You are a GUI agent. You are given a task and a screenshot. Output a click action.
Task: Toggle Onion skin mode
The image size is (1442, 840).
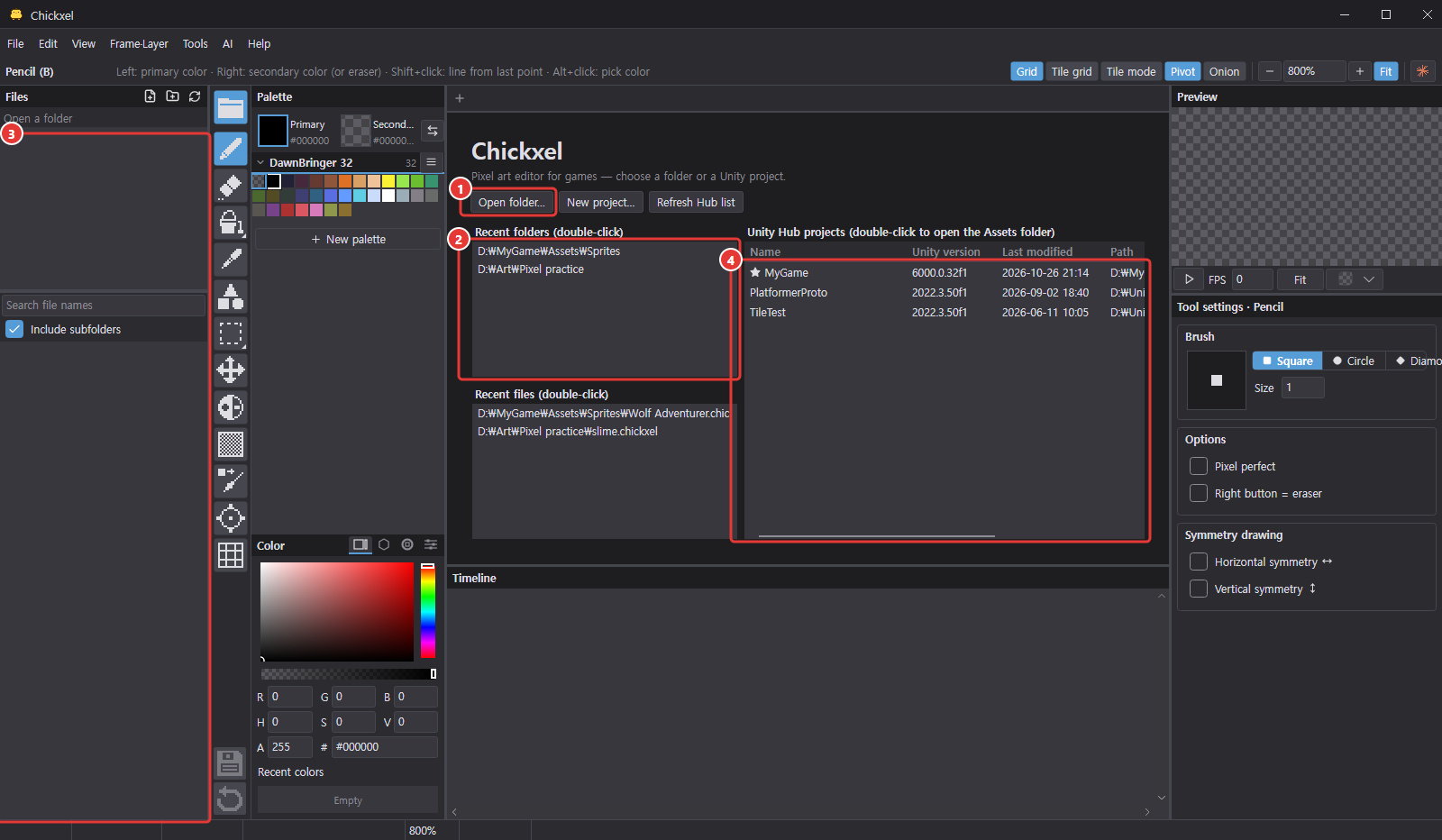pos(1224,71)
